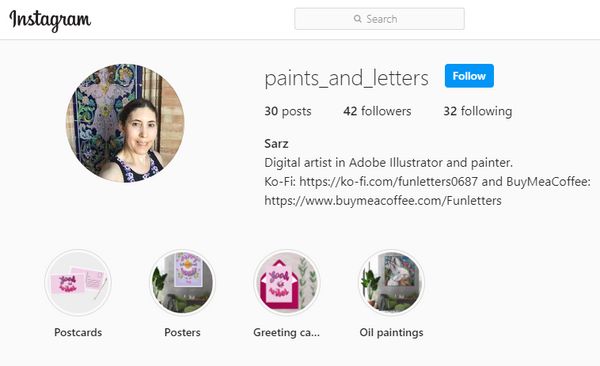View the 30 posts count
Viewport: 600px width, 366px height.
click(x=288, y=111)
